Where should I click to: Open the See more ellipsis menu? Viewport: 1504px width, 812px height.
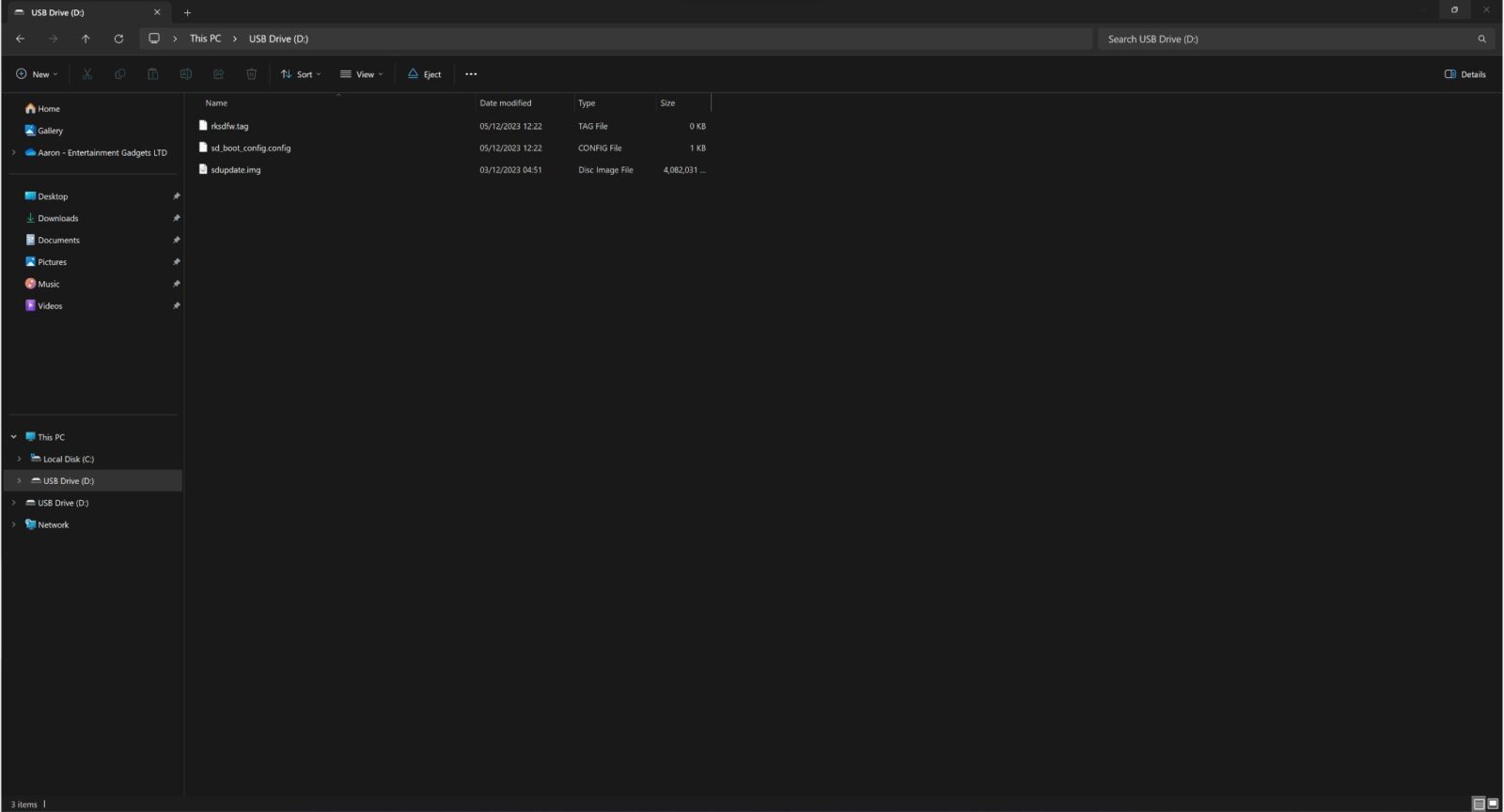pyautogui.click(x=471, y=74)
